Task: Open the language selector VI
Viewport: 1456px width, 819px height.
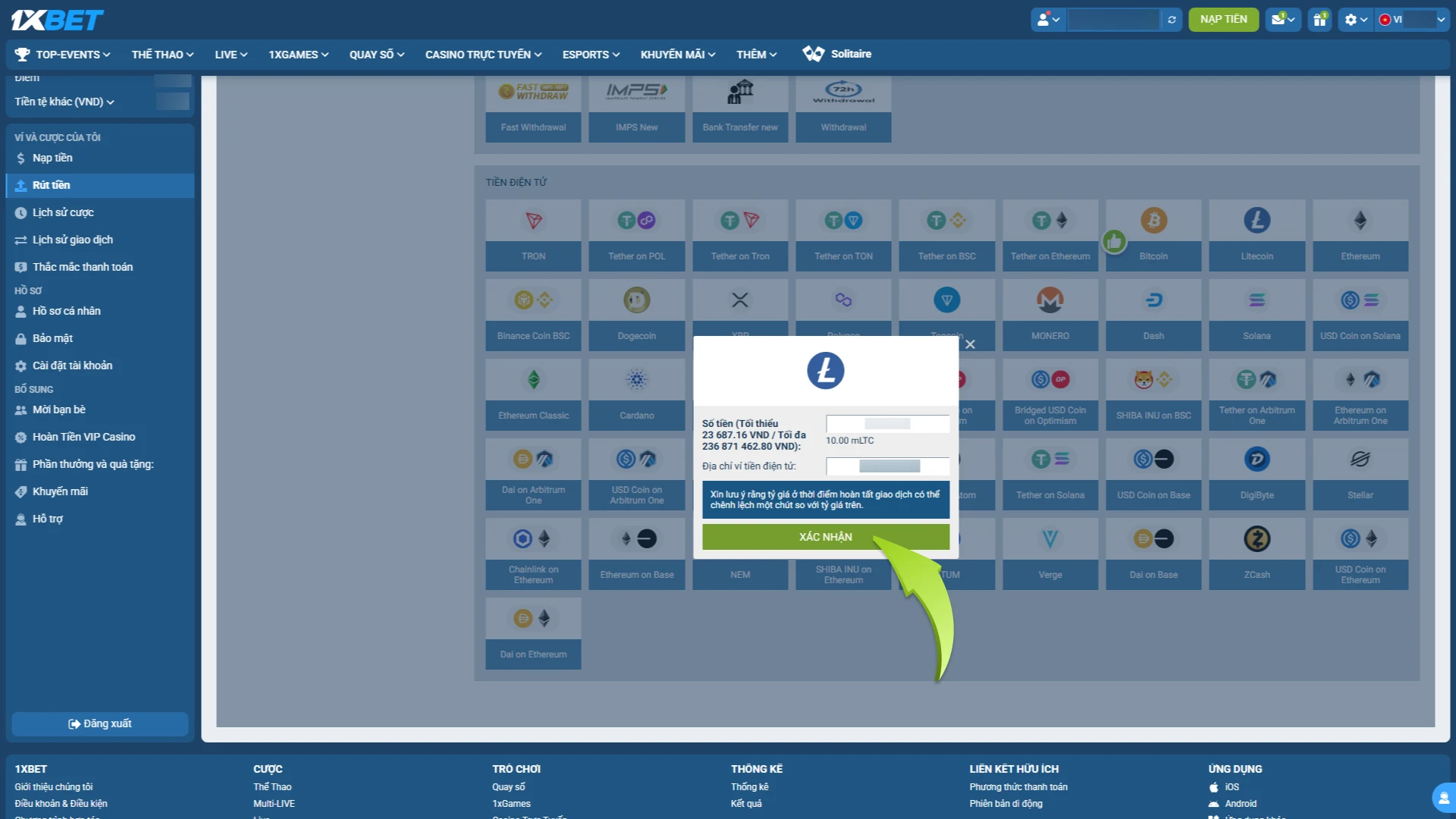Action: (1412, 20)
